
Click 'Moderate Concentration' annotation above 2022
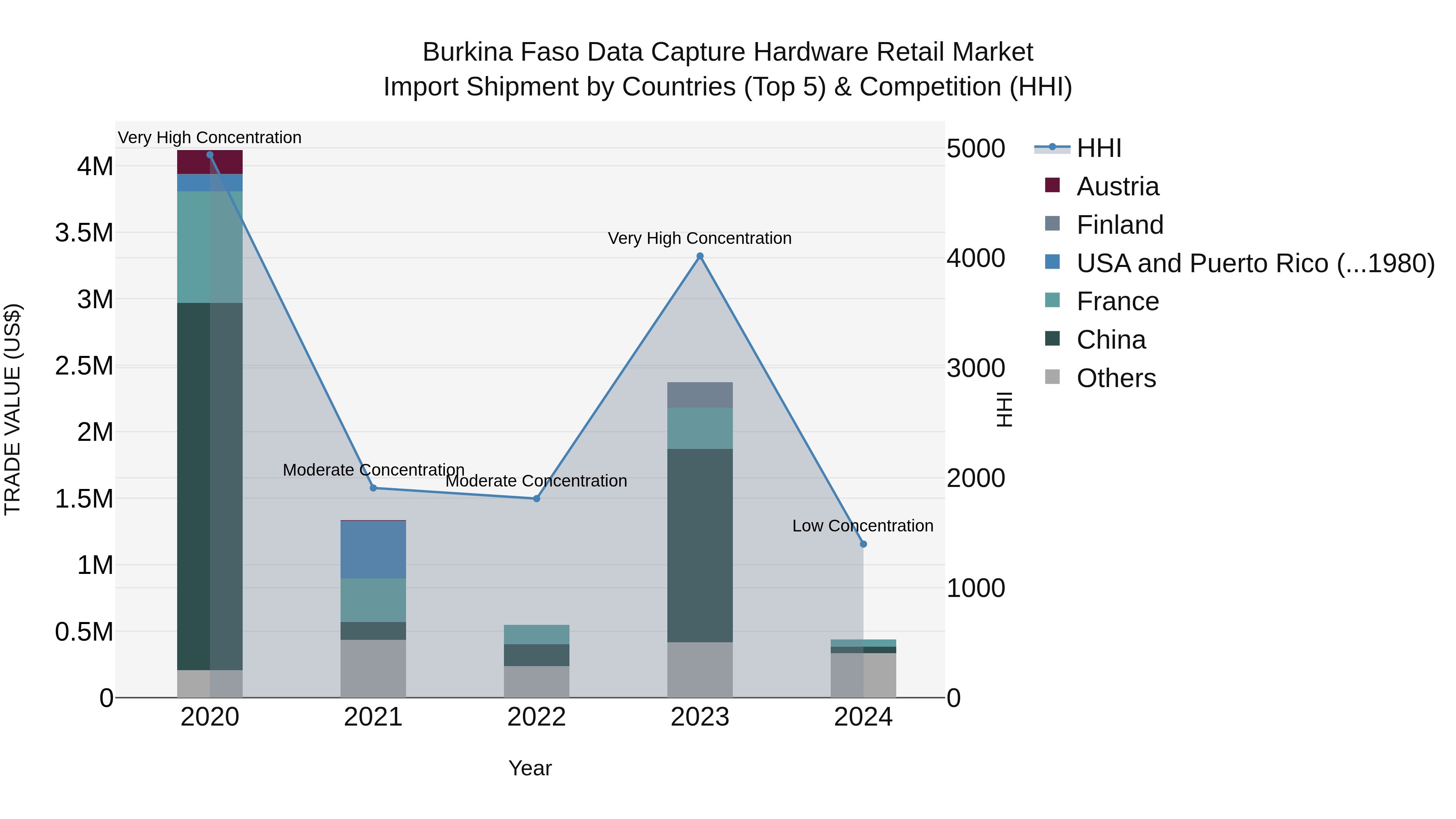[x=536, y=481]
